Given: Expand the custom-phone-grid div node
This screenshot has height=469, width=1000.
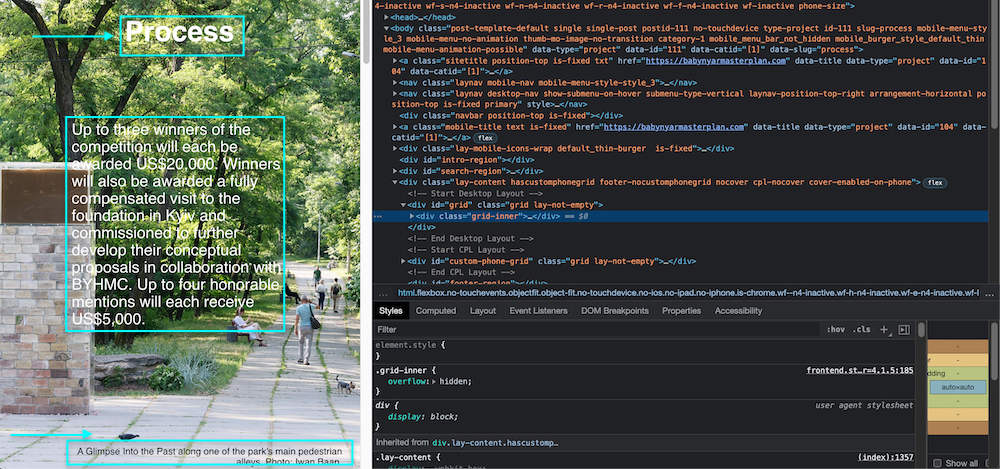Looking at the screenshot, I should 403,261.
